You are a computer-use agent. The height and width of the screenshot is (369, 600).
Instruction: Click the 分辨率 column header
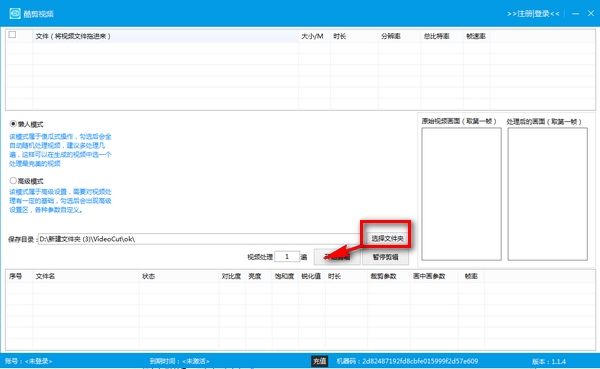(399, 36)
